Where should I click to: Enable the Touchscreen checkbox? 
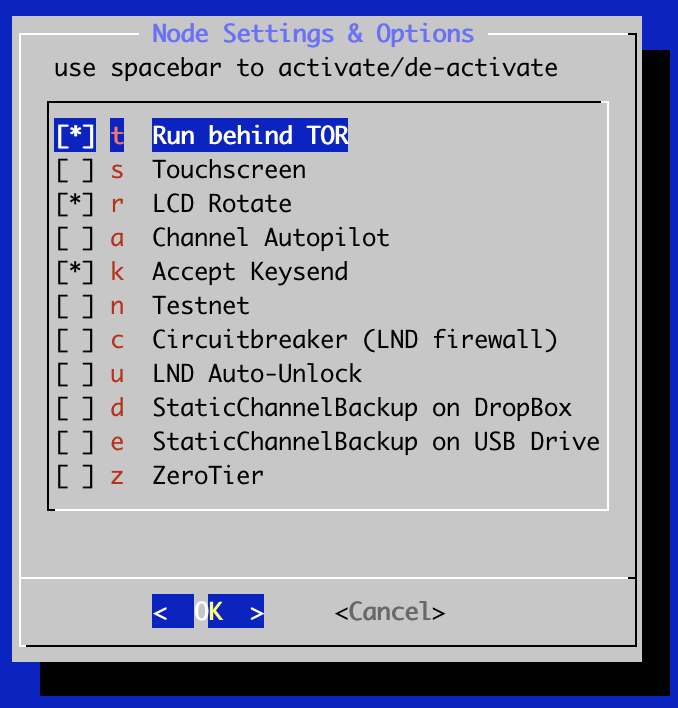[x=75, y=170]
